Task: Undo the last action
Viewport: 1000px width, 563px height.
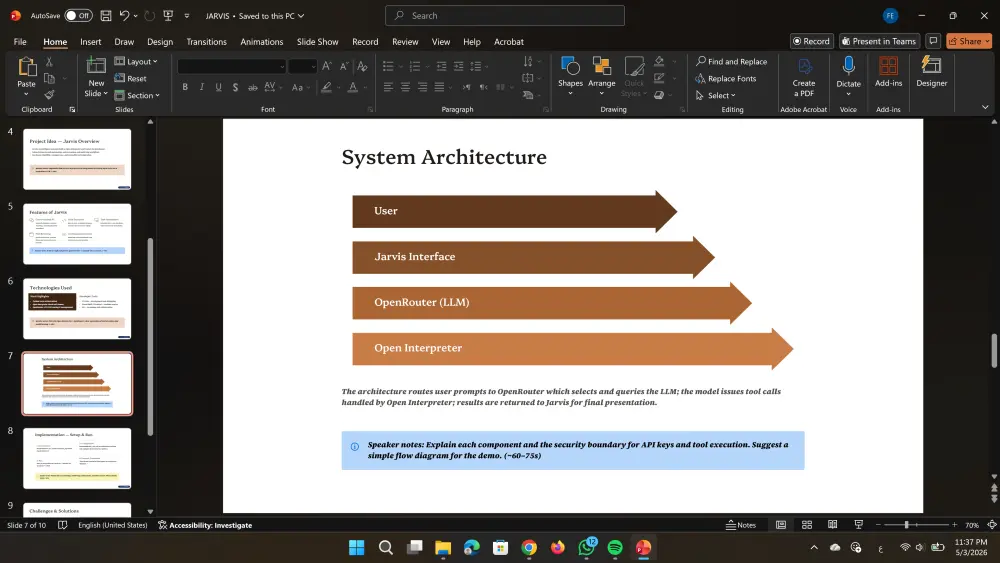Action: (x=124, y=16)
